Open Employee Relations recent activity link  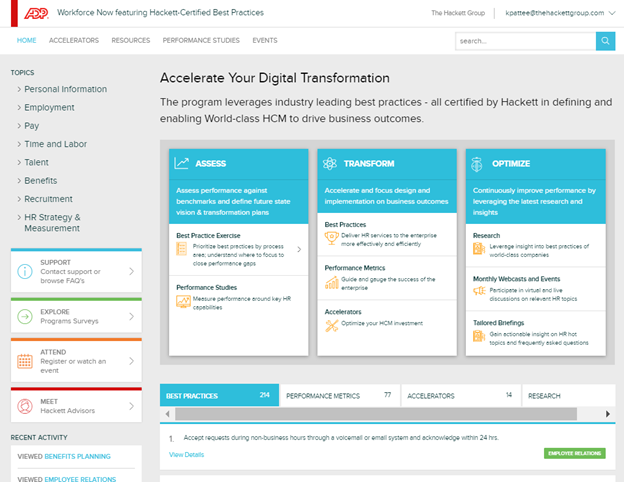point(80,479)
